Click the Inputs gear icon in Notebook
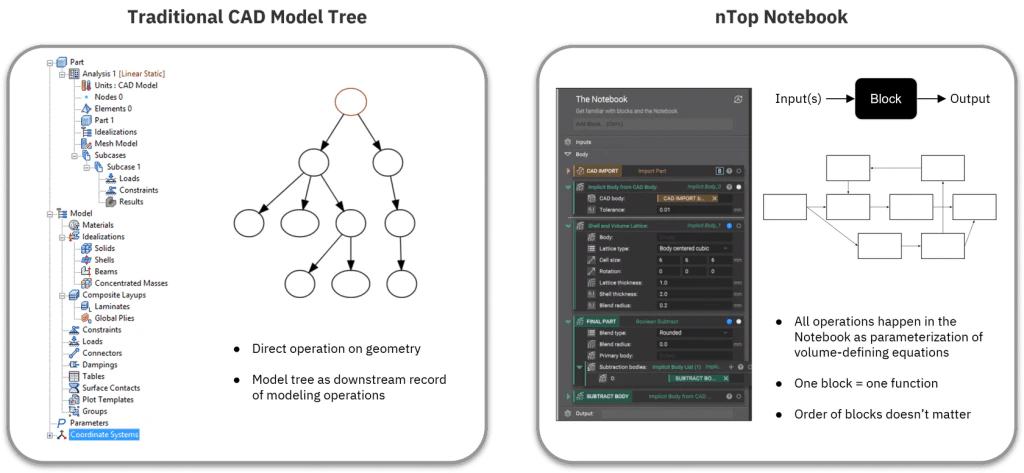 click(x=568, y=142)
